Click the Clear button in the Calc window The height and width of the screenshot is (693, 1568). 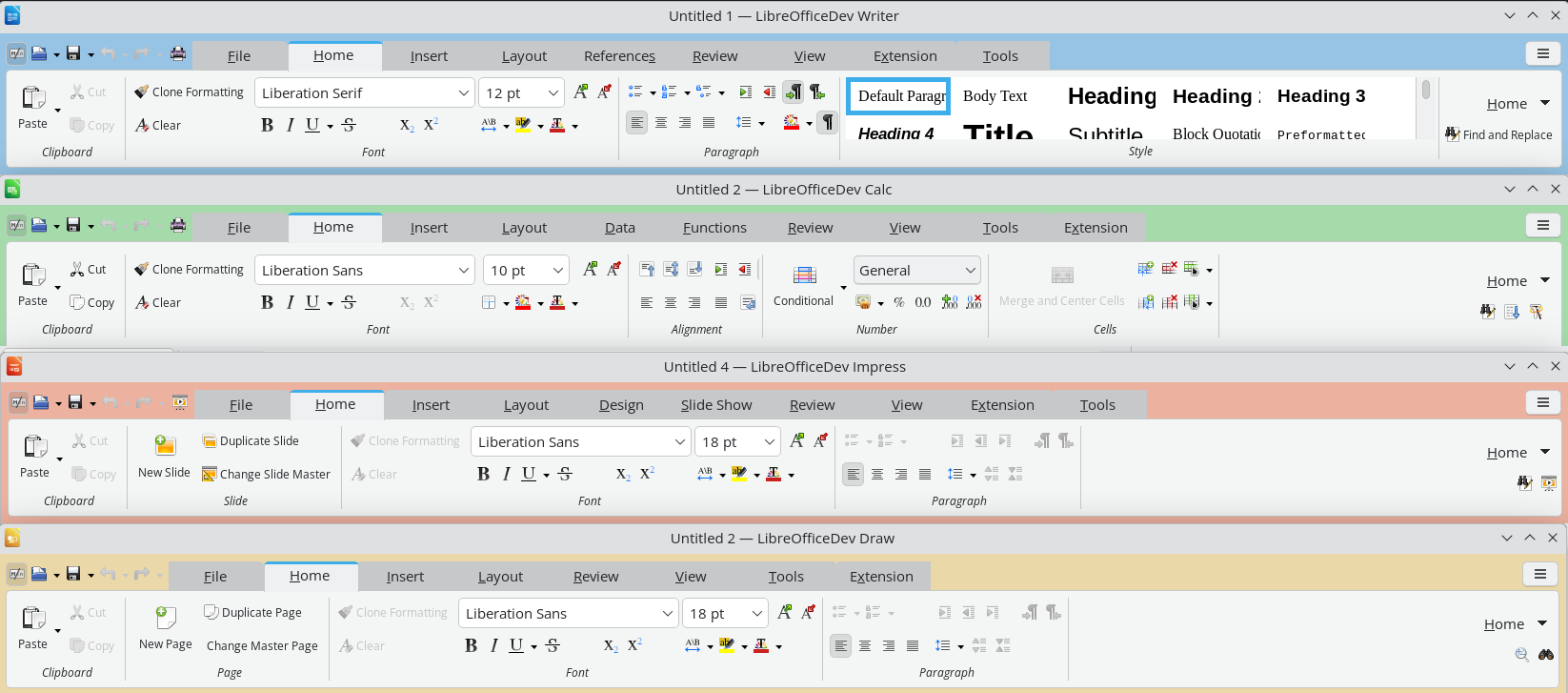pos(158,302)
